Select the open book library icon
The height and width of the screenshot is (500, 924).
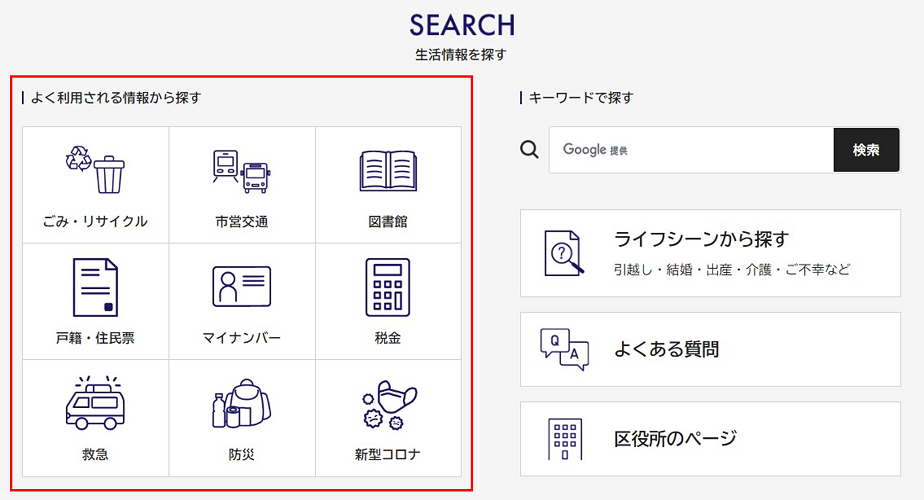(387, 171)
